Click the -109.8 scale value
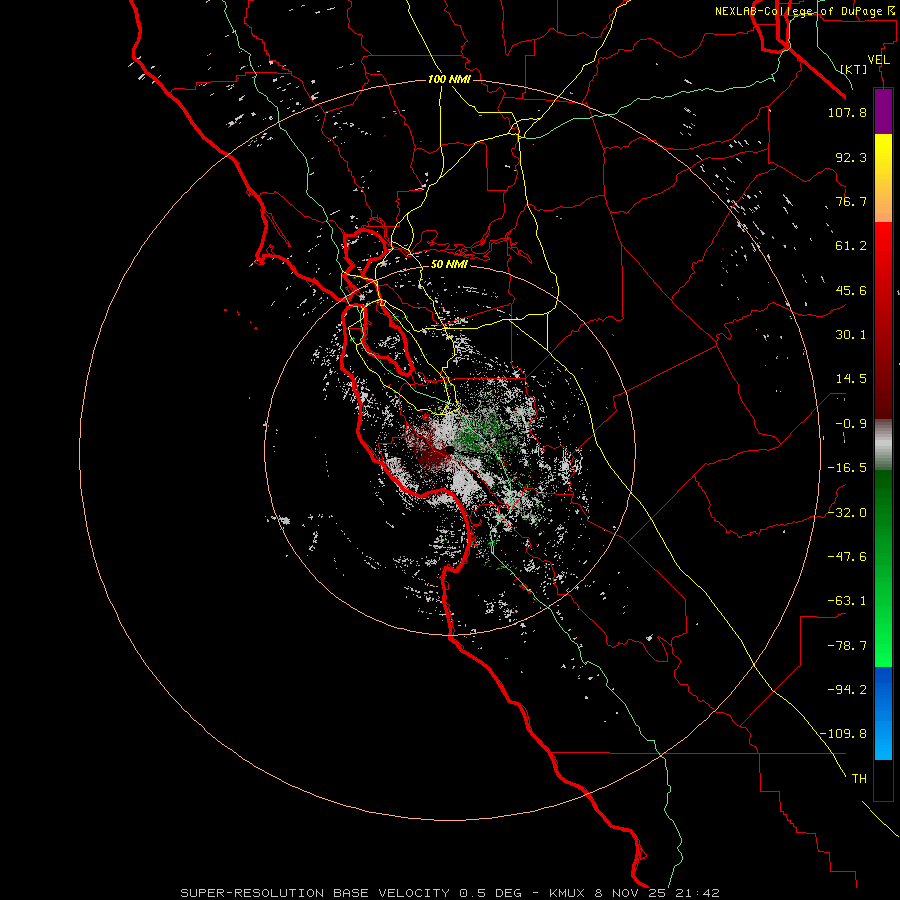Screen dimensions: 900x900 [843, 734]
